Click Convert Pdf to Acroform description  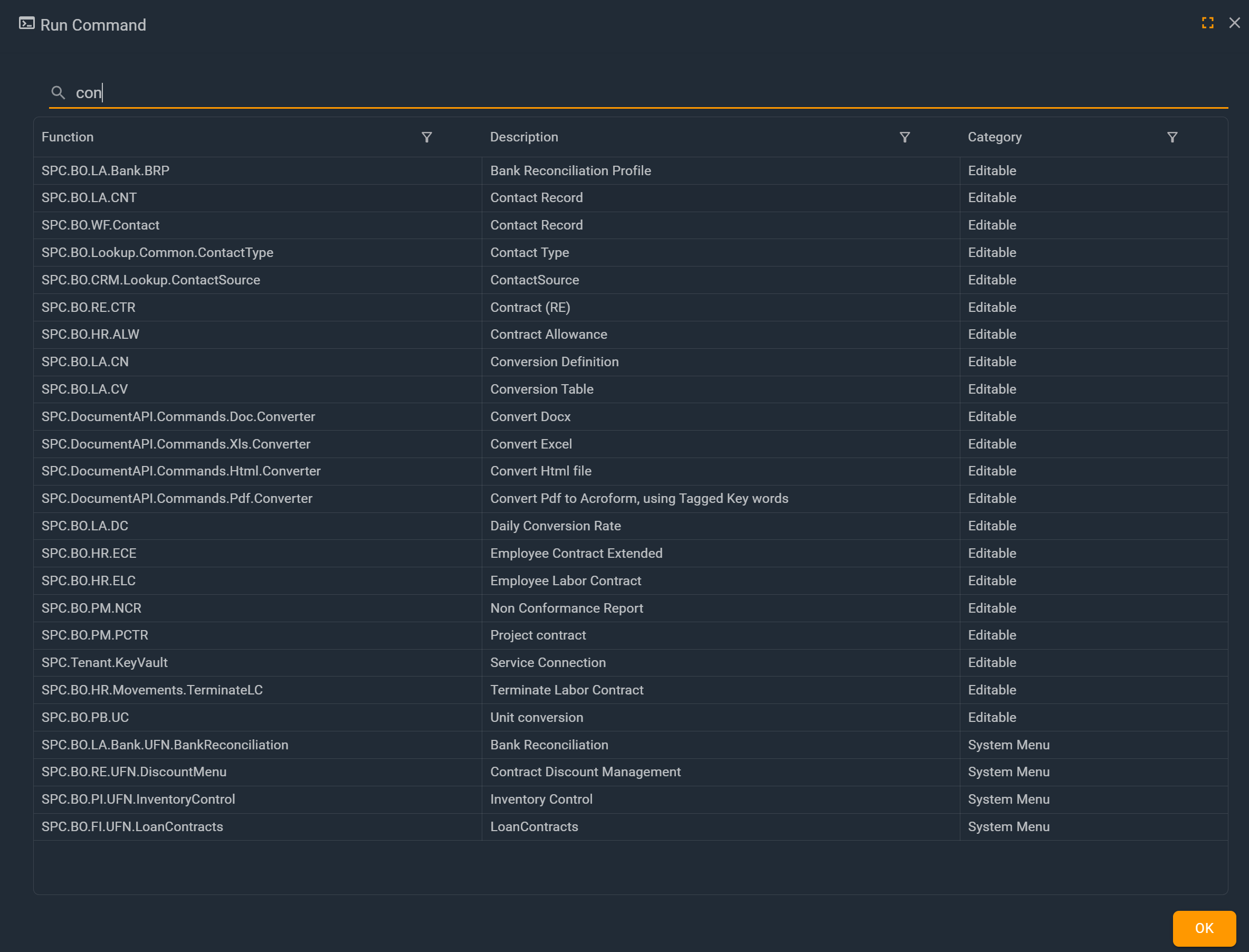click(x=639, y=498)
